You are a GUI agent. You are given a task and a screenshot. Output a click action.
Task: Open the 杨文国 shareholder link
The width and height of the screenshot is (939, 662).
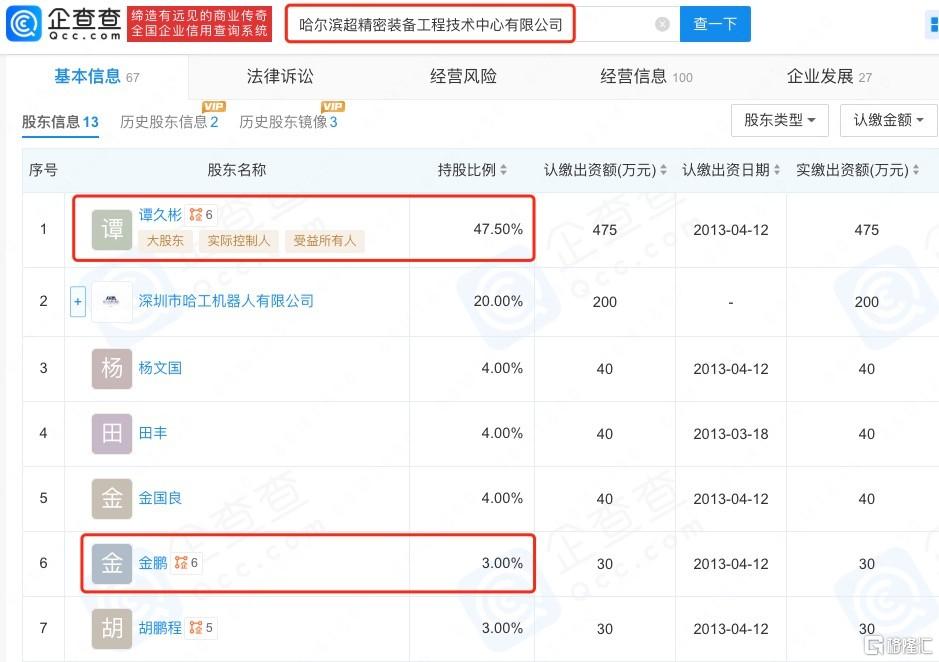[160, 368]
